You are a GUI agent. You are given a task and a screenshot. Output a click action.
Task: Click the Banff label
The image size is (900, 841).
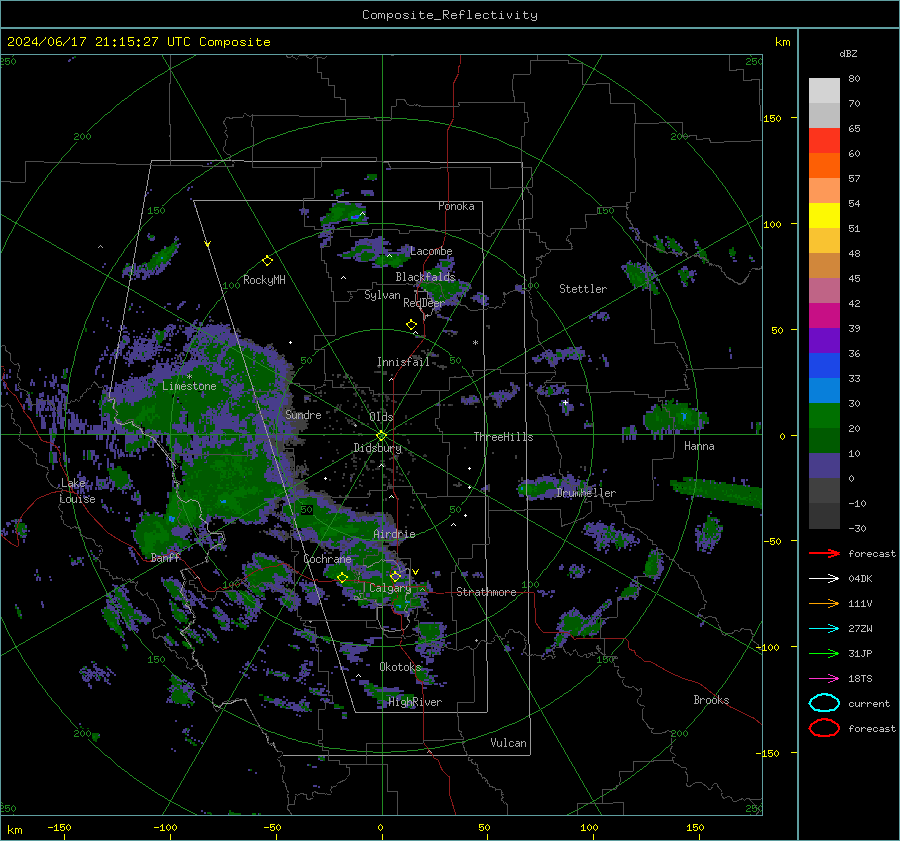[x=165, y=557]
